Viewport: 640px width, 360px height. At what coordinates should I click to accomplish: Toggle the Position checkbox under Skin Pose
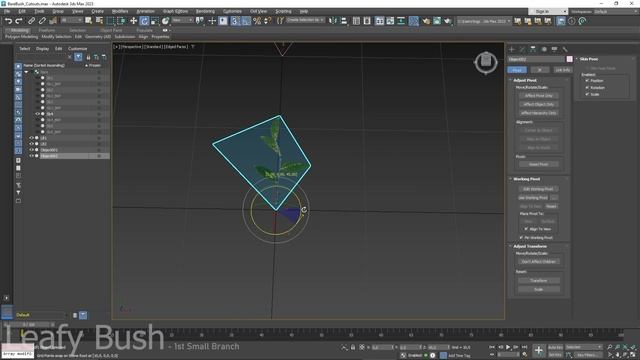[x=587, y=81]
